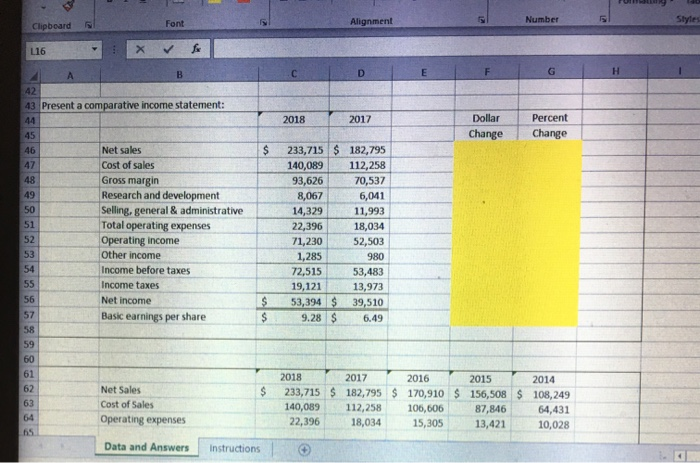The image size is (700, 463).
Task: Add a new sheet with plus icon
Action: point(304,450)
